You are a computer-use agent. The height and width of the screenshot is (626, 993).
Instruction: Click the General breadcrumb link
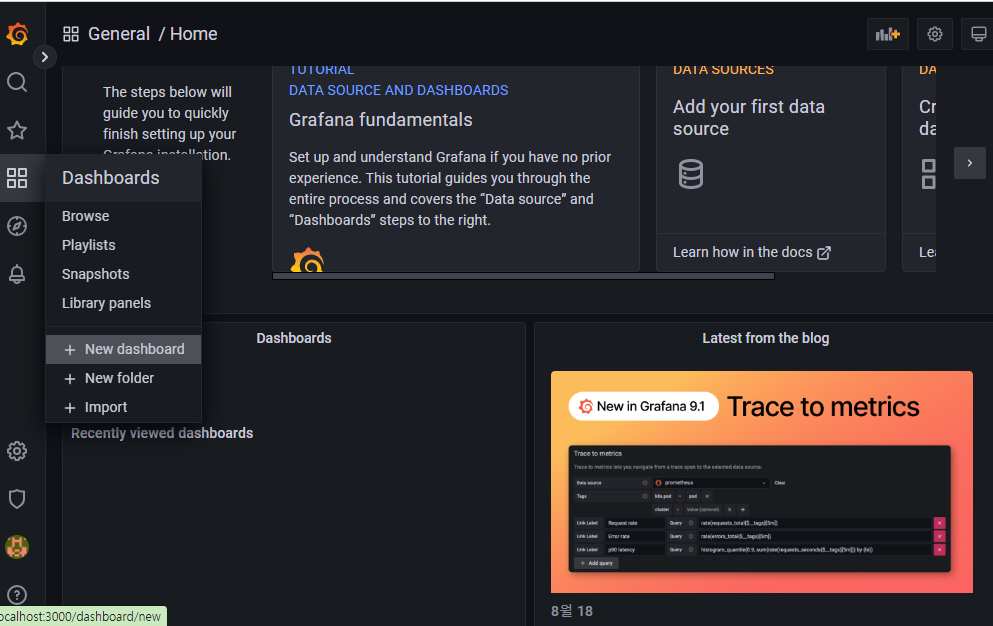tap(119, 34)
